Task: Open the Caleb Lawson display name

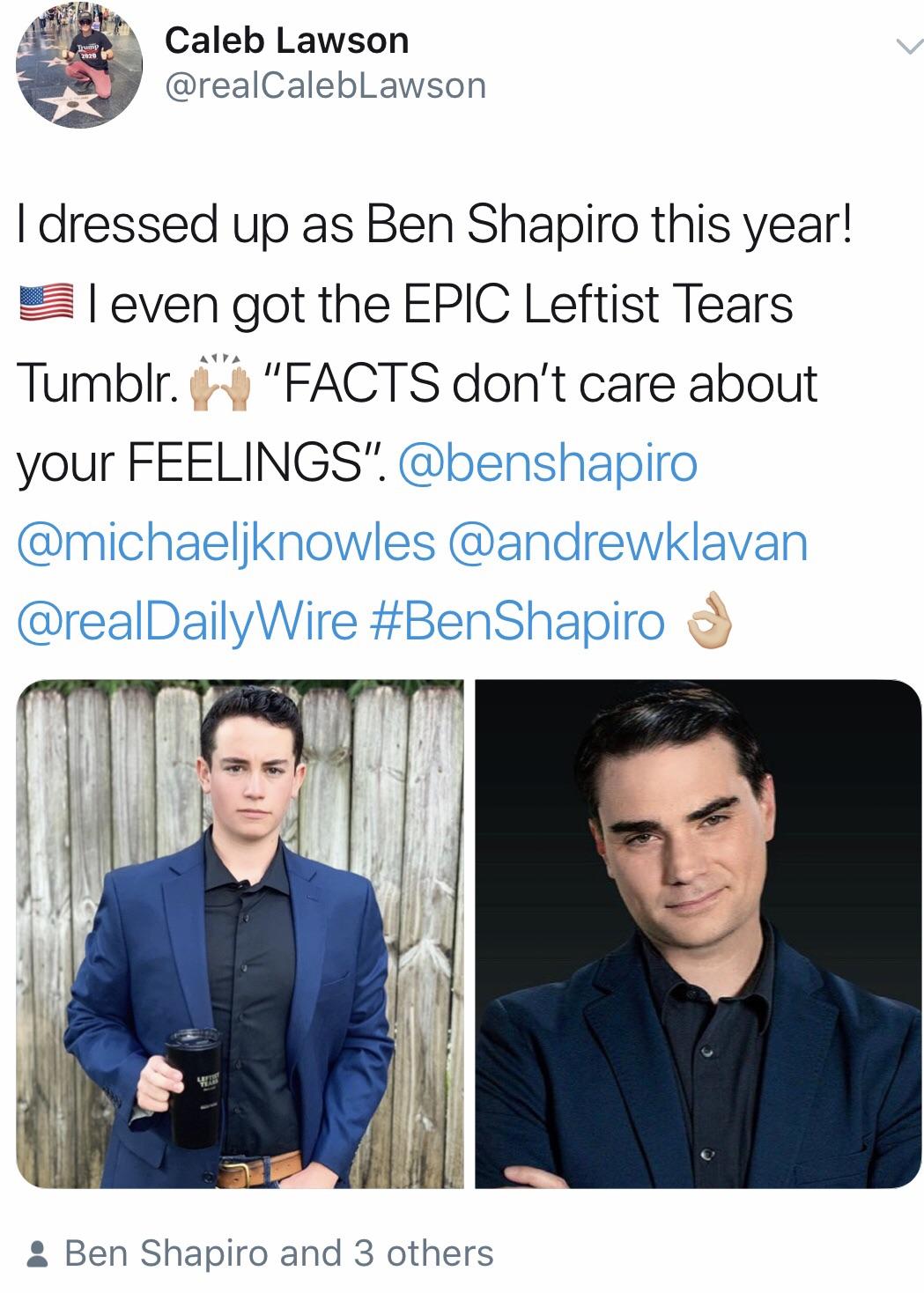Action: [x=287, y=41]
